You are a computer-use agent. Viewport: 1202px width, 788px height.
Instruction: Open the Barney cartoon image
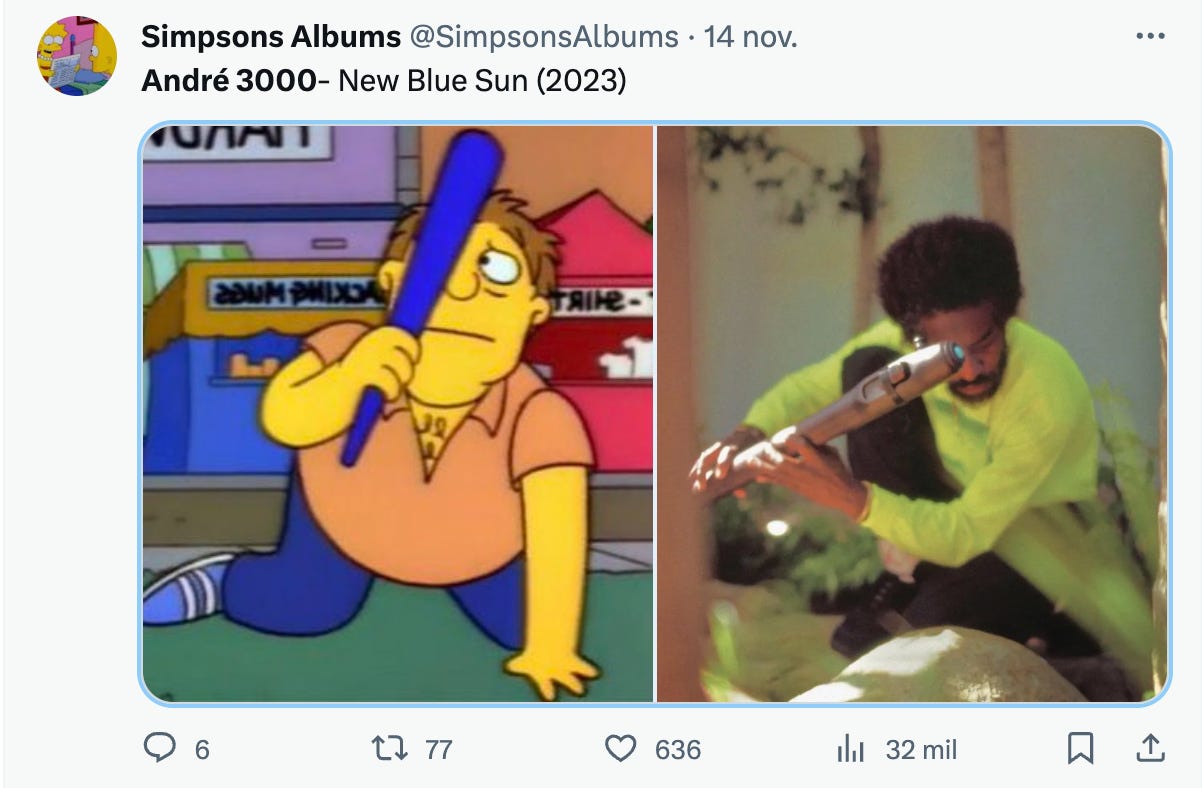398,413
